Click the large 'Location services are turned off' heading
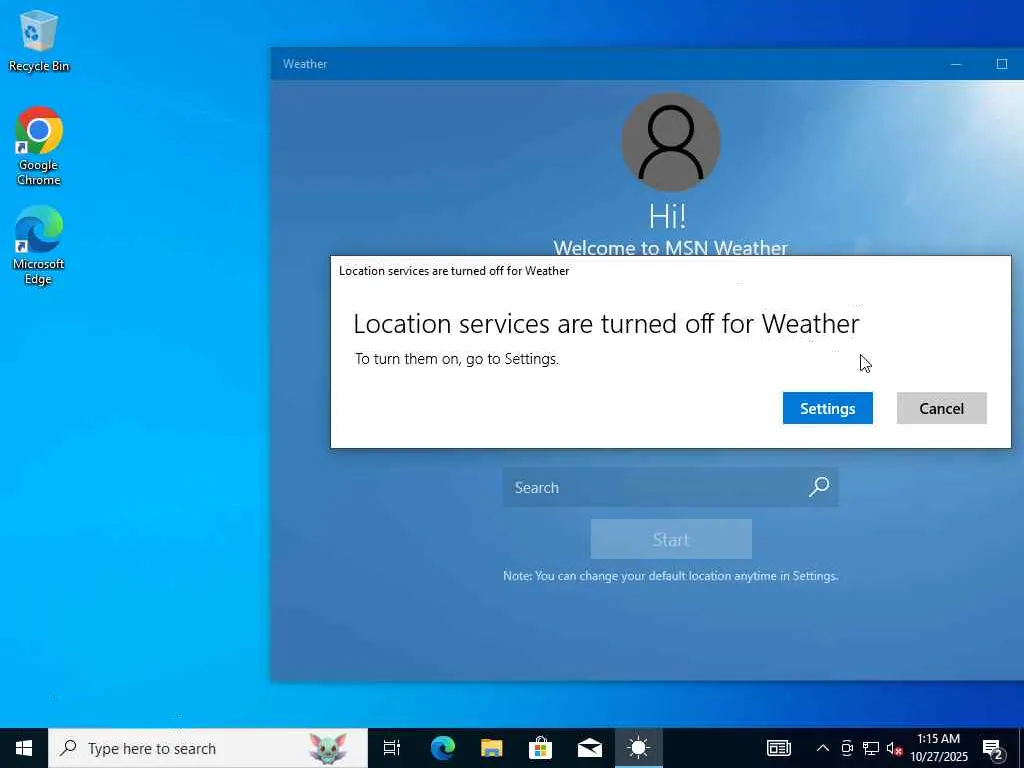 coord(606,324)
